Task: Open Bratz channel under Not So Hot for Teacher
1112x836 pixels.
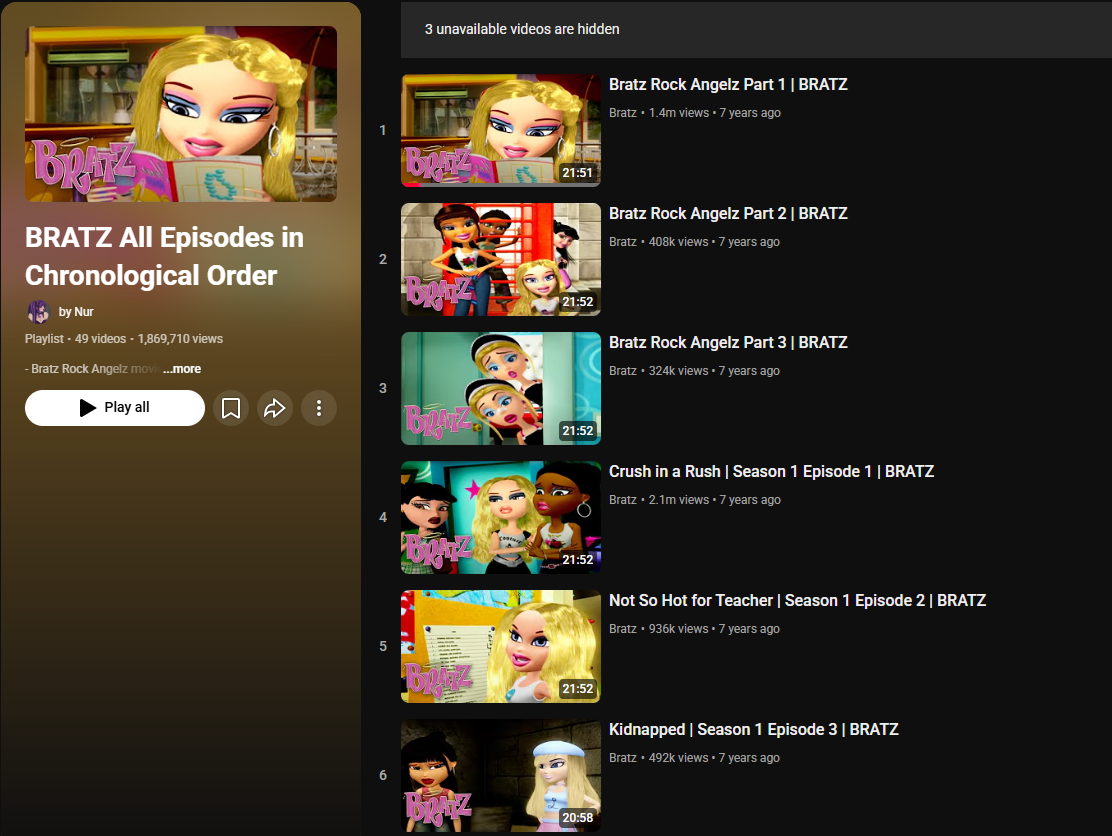Action: pyautogui.click(x=623, y=629)
